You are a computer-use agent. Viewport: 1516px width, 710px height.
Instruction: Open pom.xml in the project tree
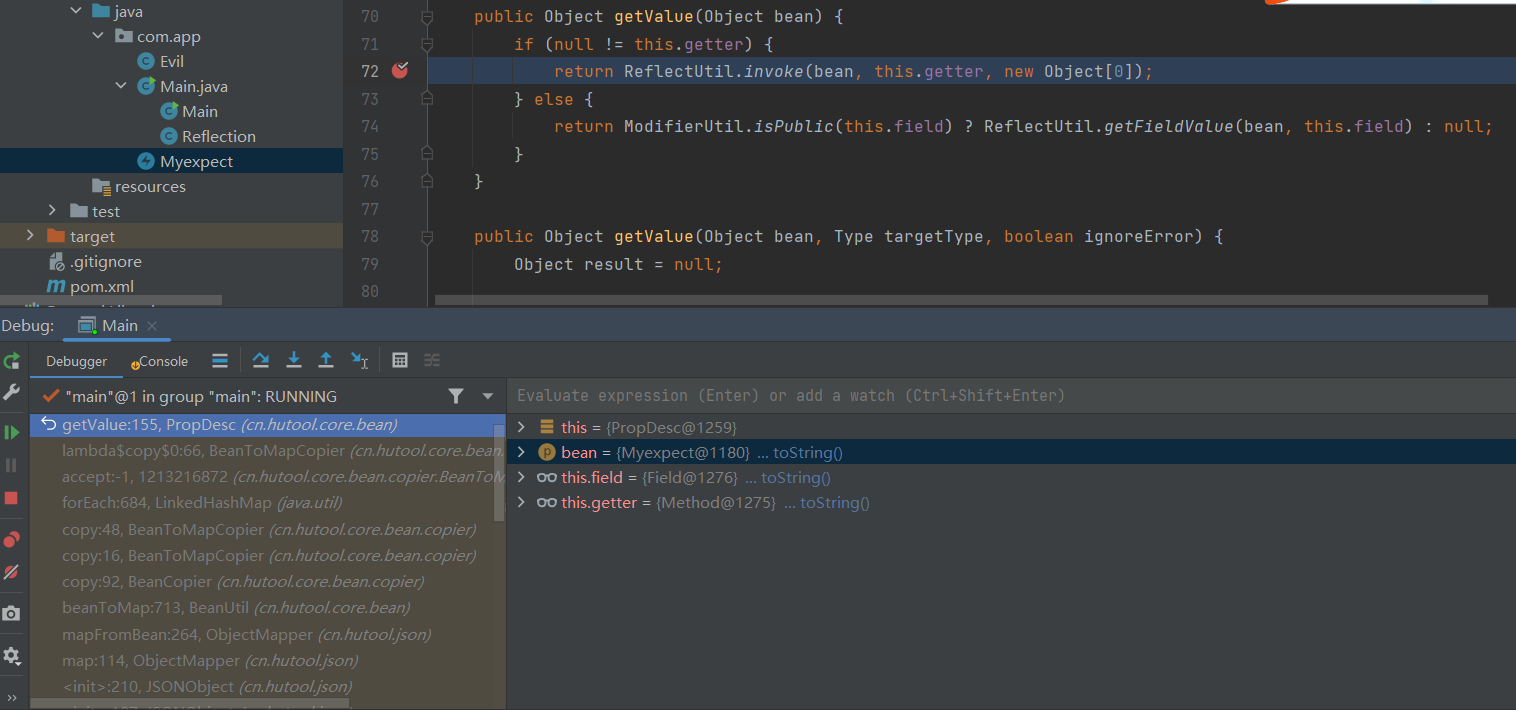(x=101, y=286)
